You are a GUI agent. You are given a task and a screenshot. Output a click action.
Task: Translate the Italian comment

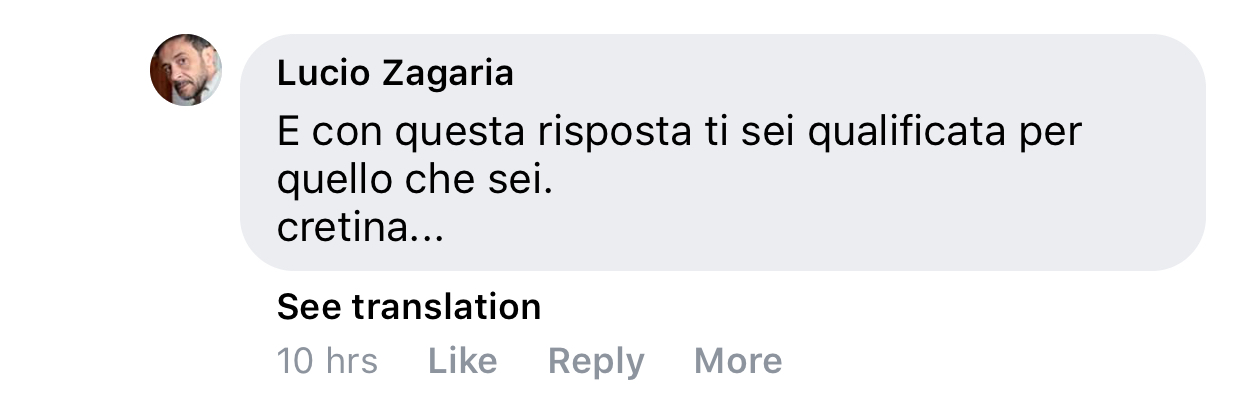pyautogui.click(x=409, y=306)
